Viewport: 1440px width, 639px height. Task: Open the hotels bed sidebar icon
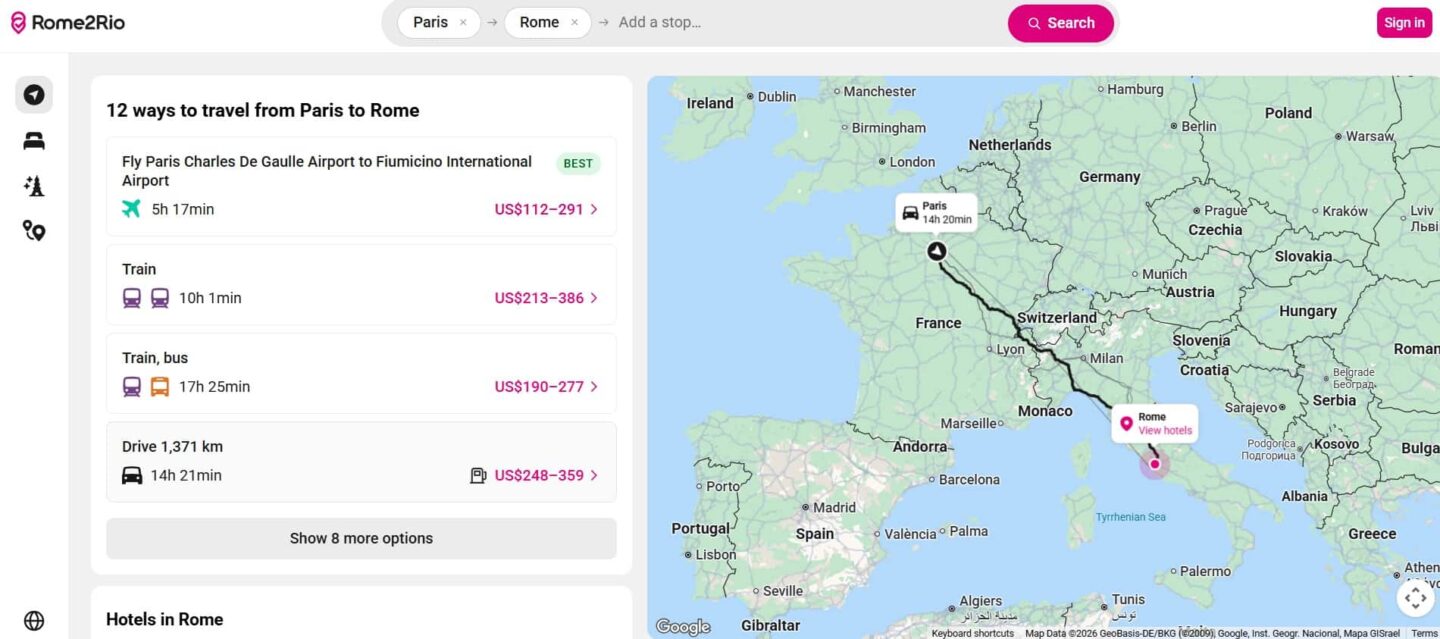pos(34,141)
